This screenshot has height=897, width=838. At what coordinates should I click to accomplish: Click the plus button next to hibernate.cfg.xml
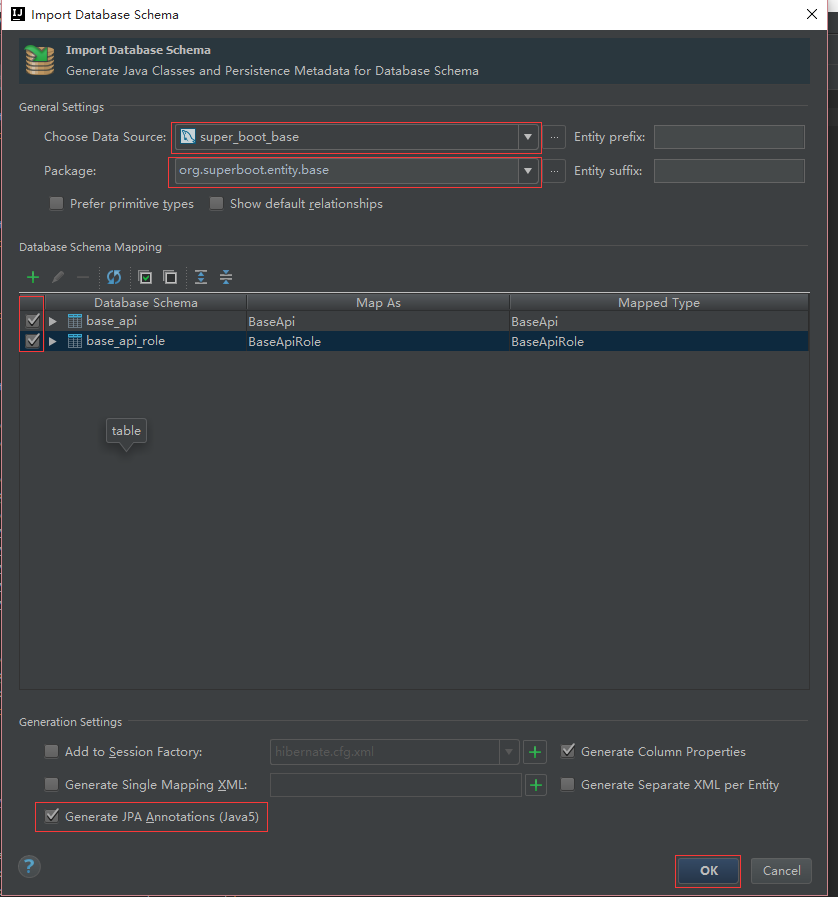pos(535,752)
